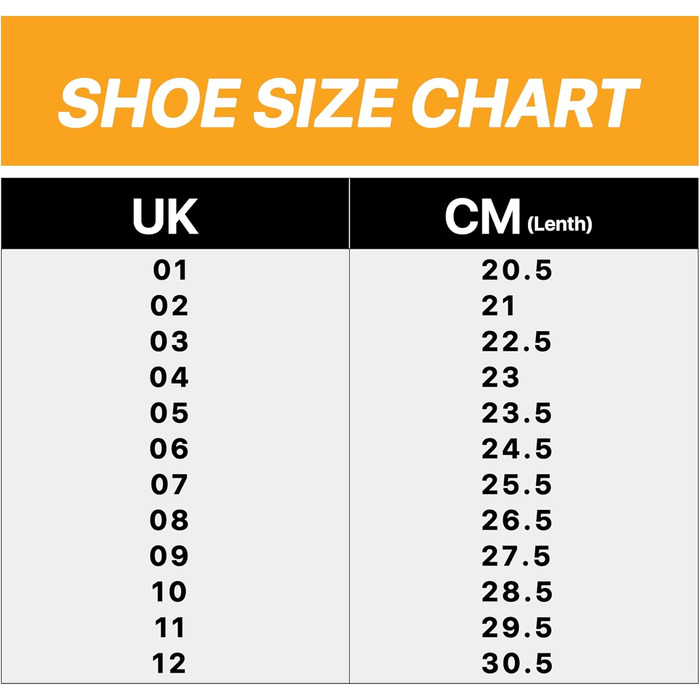The image size is (700, 700).
Task: Click UK size 09 row label
Action: [x=169, y=556]
